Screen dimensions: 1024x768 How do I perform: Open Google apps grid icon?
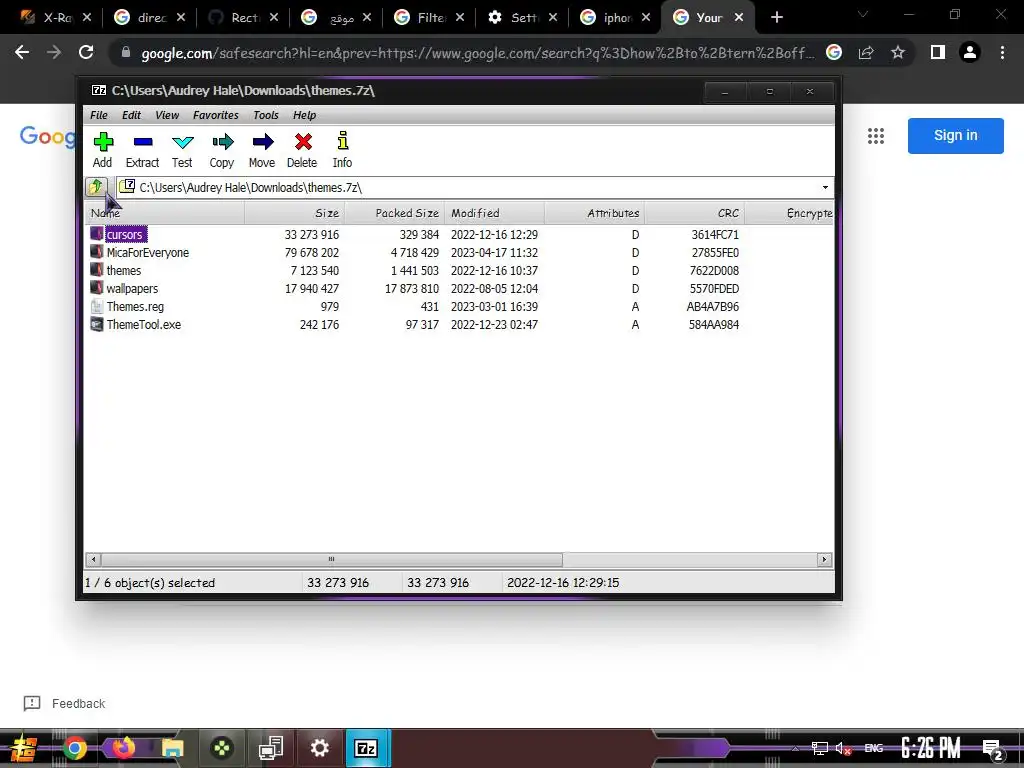(876, 136)
